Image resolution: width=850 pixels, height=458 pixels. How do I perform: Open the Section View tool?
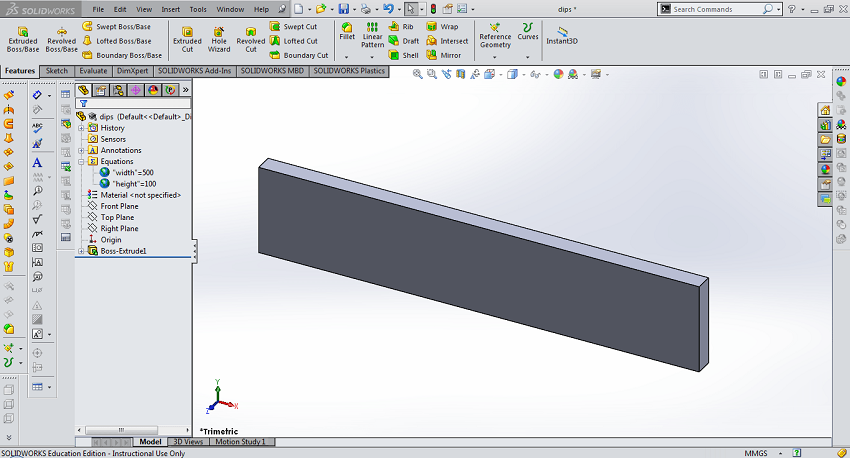tap(460, 74)
